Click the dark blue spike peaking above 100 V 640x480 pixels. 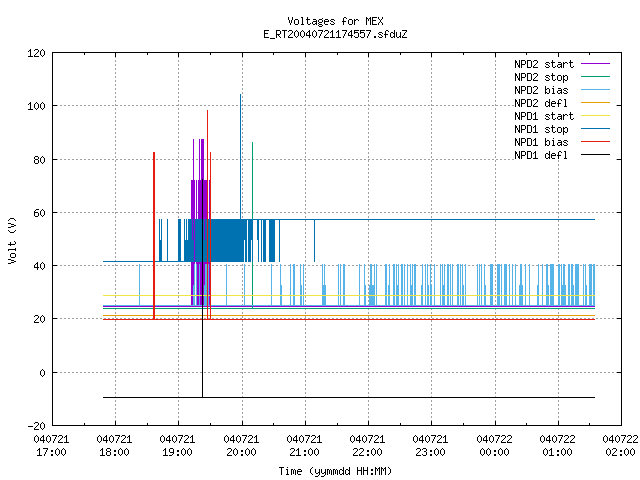240,155
